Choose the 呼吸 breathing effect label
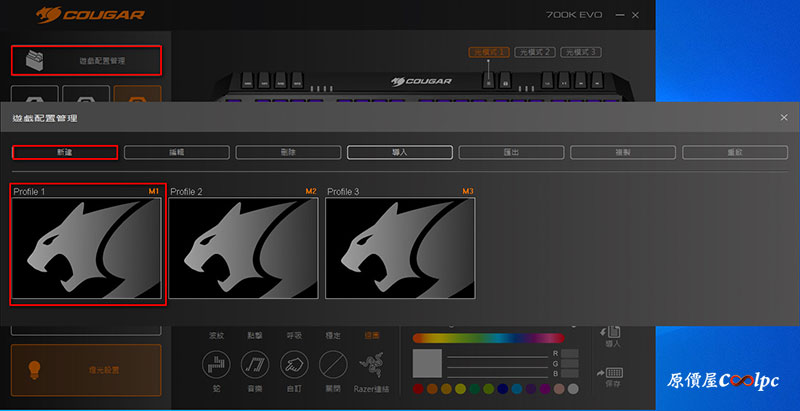The width and height of the screenshot is (800, 411). [x=294, y=336]
